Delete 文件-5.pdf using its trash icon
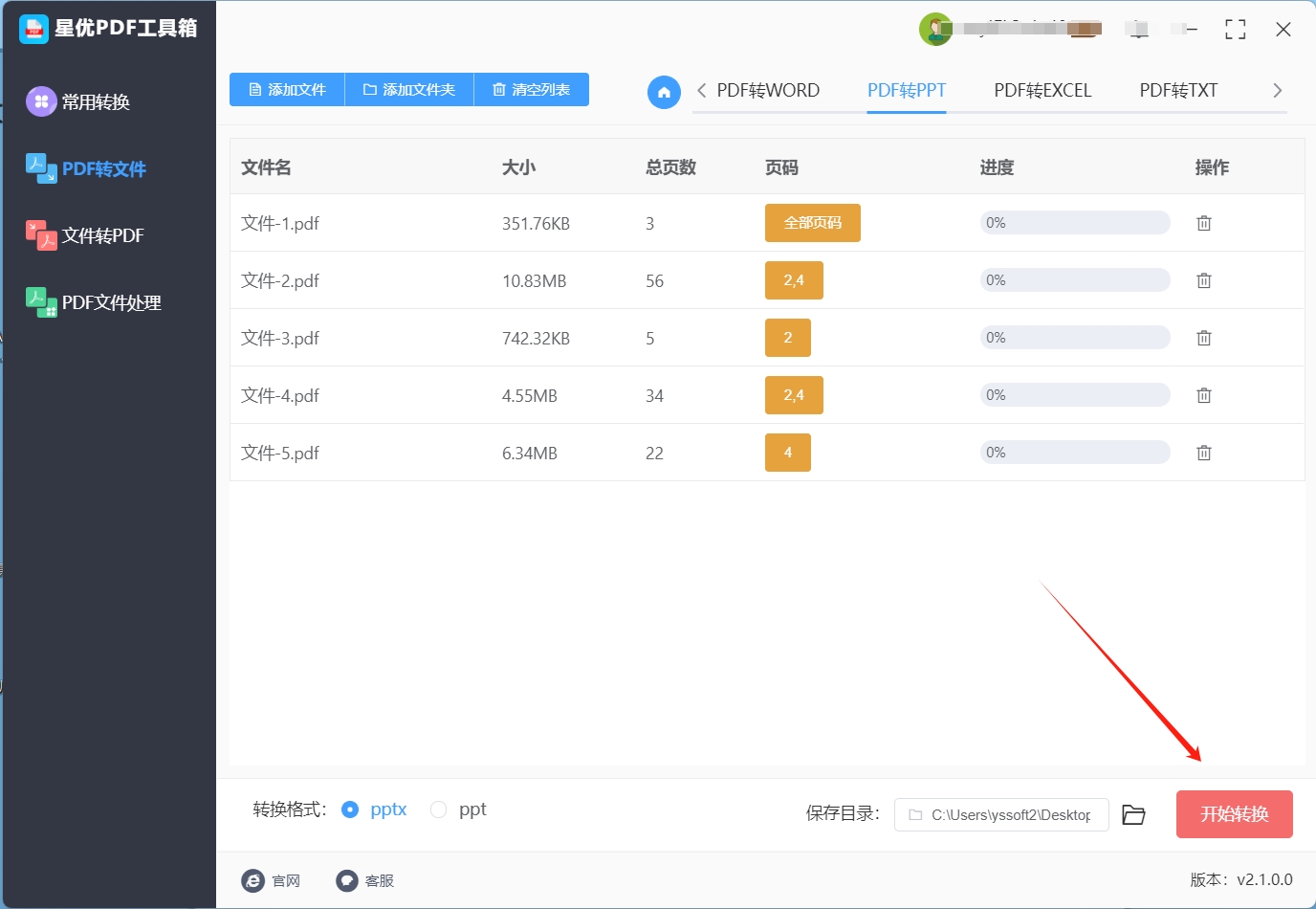 pyautogui.click(x=1204, y=453)
